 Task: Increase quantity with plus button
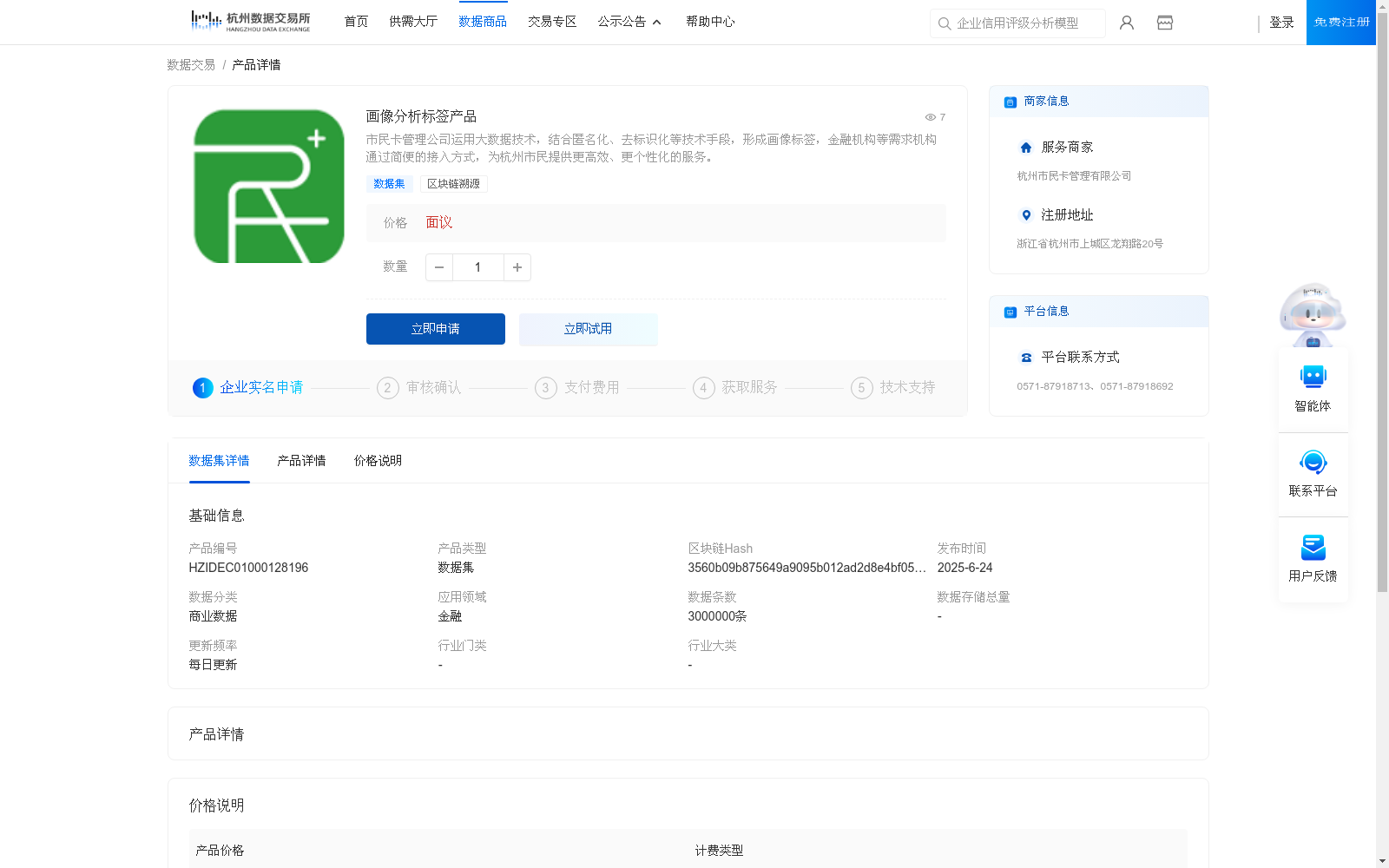point(517,267)
